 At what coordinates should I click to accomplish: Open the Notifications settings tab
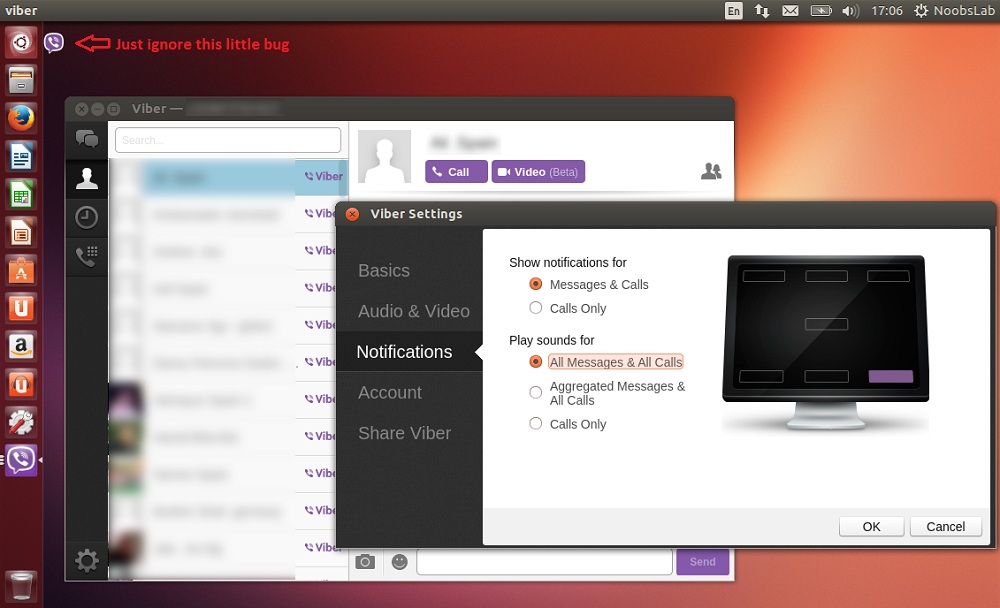click(409, 352)
